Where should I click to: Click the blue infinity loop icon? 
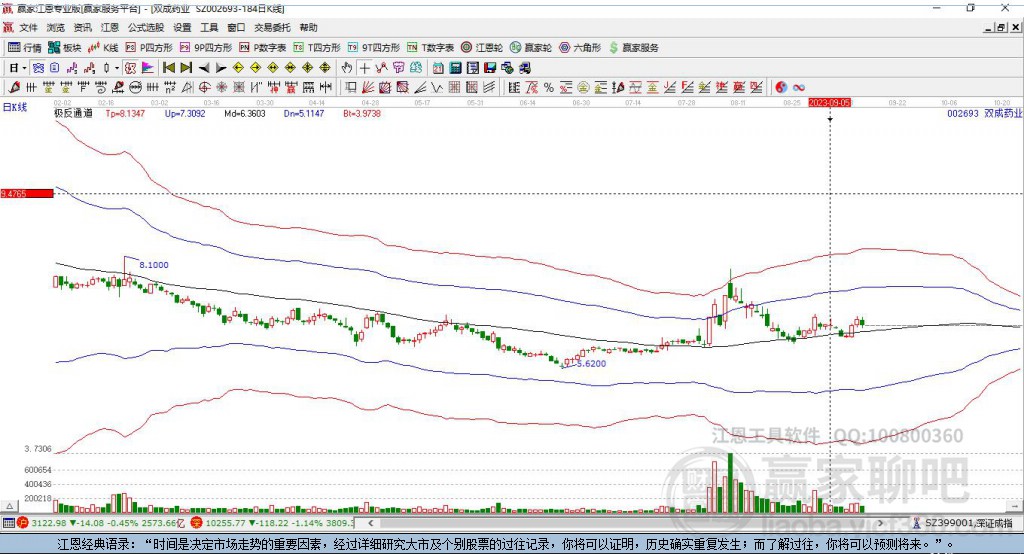[x=799, y=88]
